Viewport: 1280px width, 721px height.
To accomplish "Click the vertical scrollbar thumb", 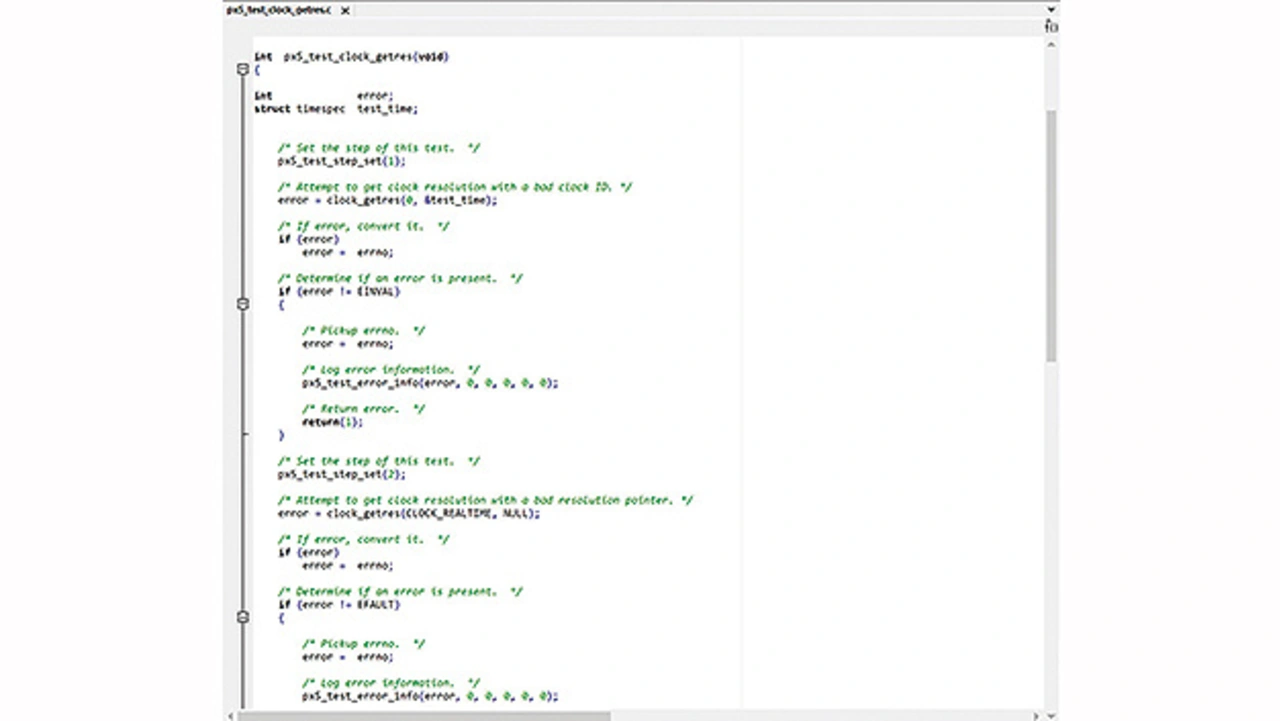I will coord(1051,235).
